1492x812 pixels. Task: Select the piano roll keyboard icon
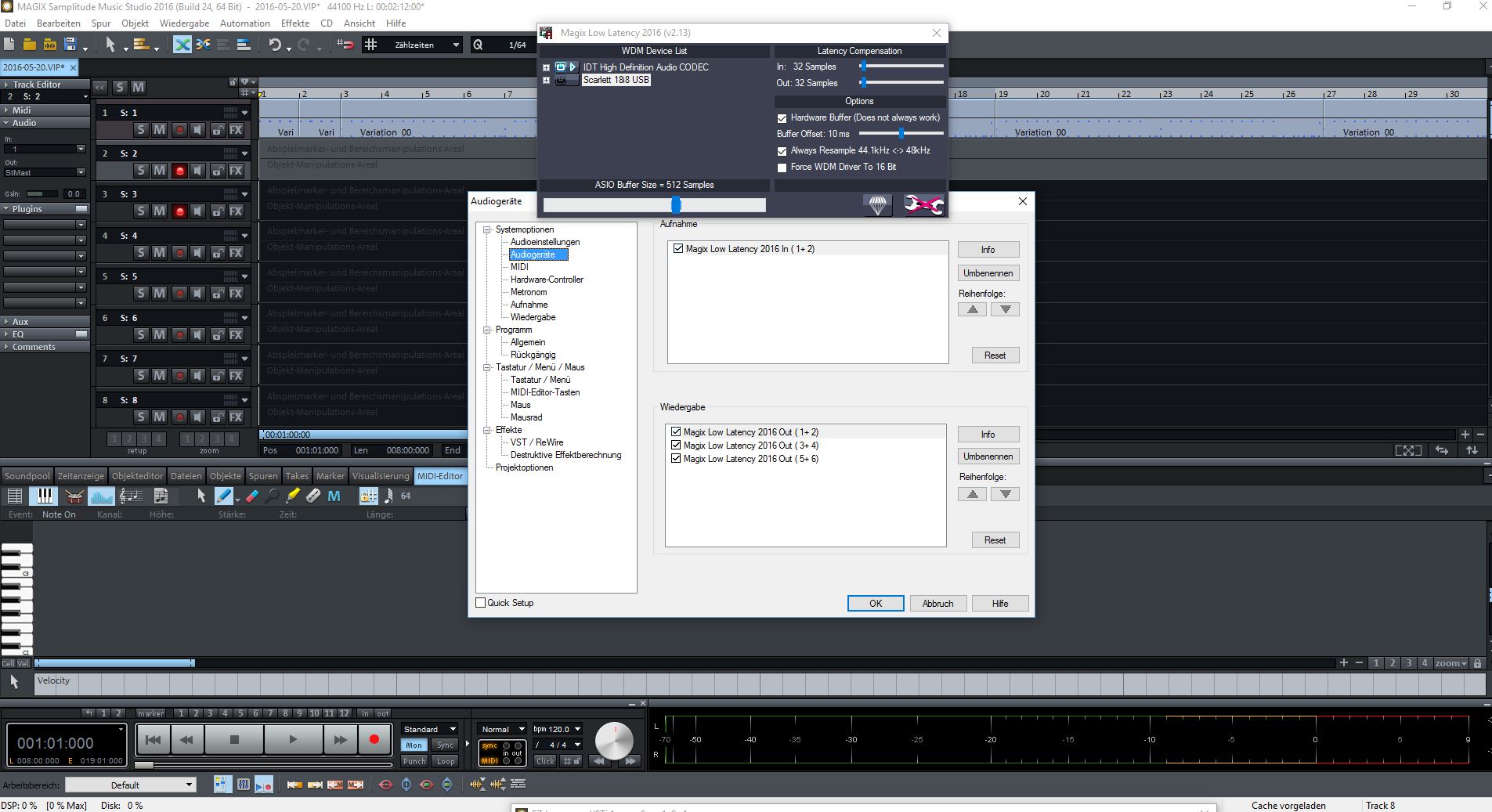click(x=44, y=496)
